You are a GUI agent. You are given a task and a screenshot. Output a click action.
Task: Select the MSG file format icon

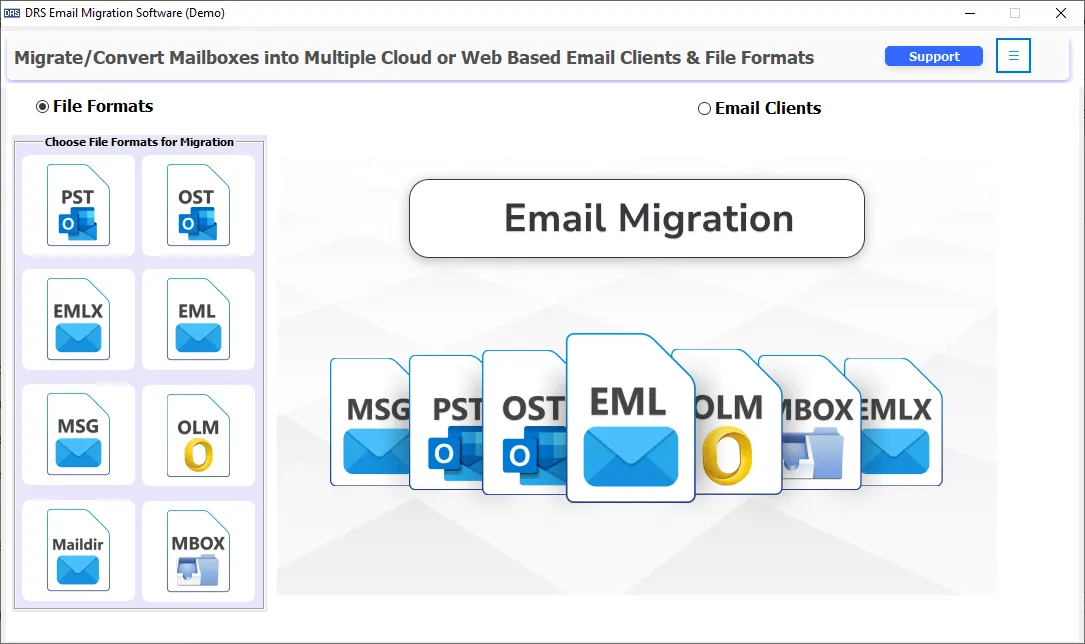tap(78, 434)
